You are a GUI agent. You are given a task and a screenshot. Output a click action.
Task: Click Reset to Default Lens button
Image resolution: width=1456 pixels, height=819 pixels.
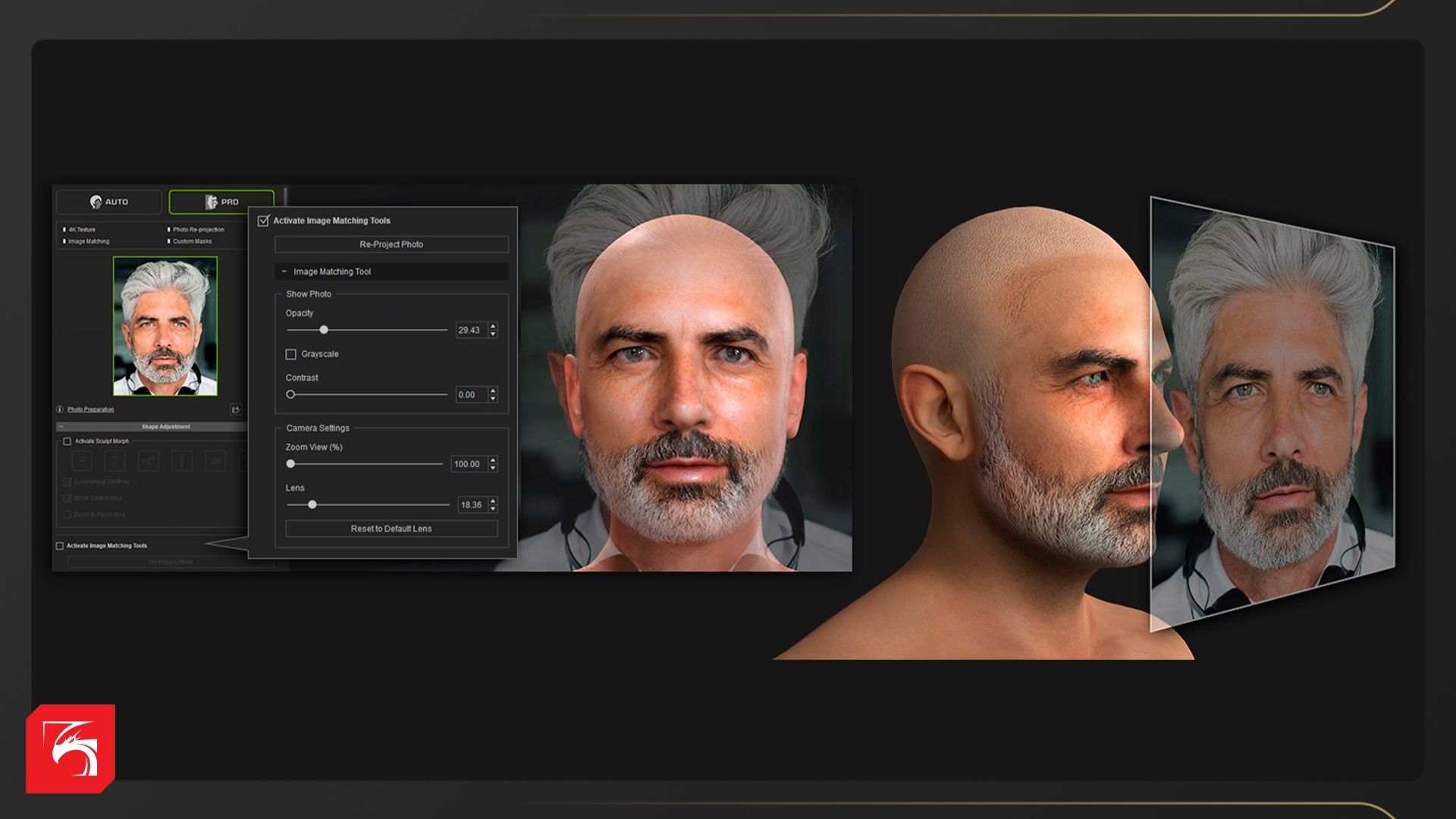(391, 529)
